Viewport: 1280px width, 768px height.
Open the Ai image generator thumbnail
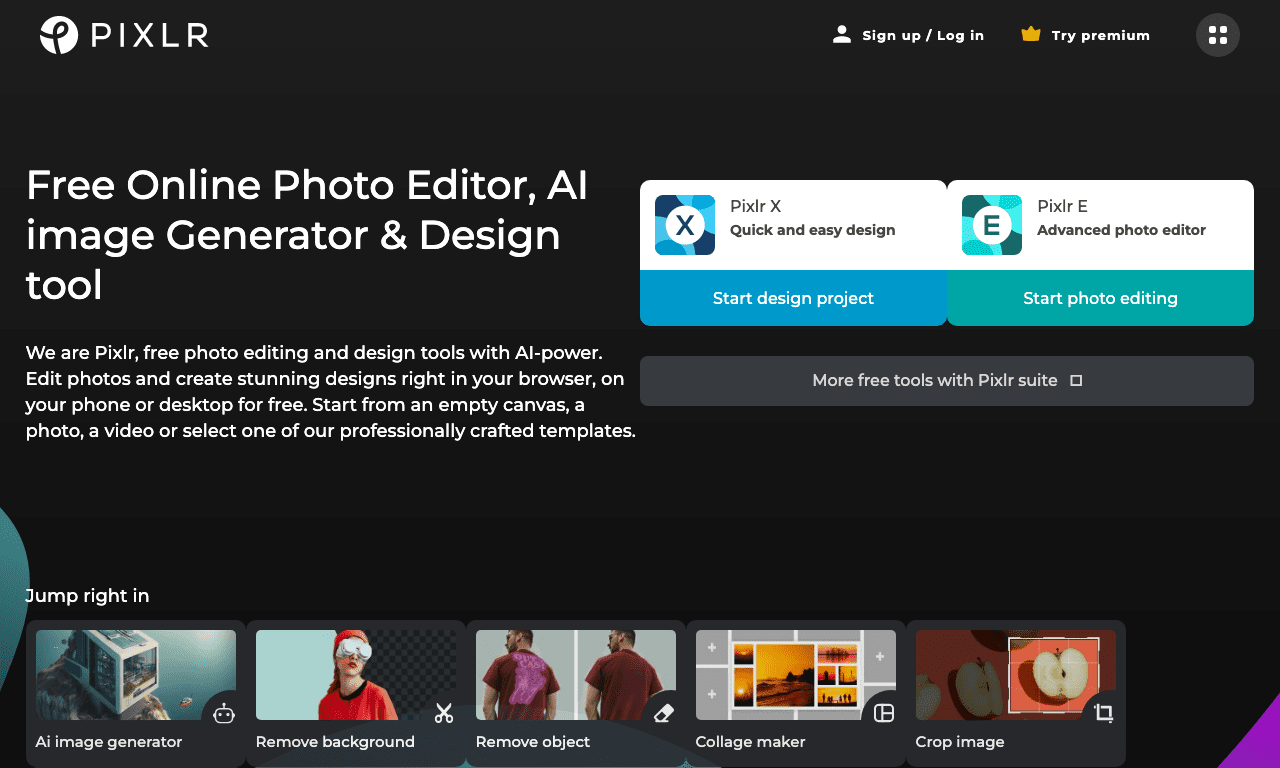coord(136,675)
